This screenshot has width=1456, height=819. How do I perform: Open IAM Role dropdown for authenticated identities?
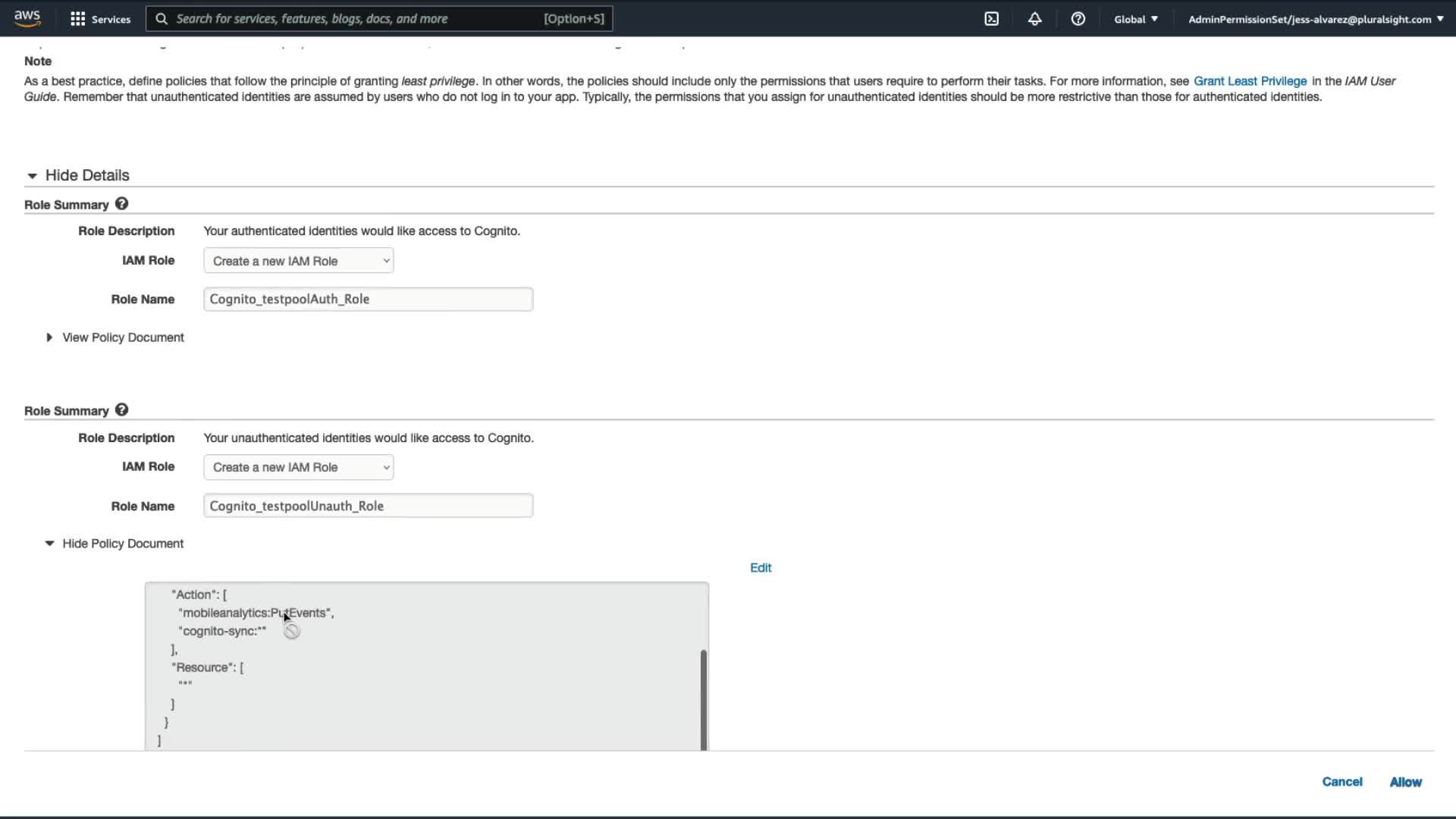point(298,261)
